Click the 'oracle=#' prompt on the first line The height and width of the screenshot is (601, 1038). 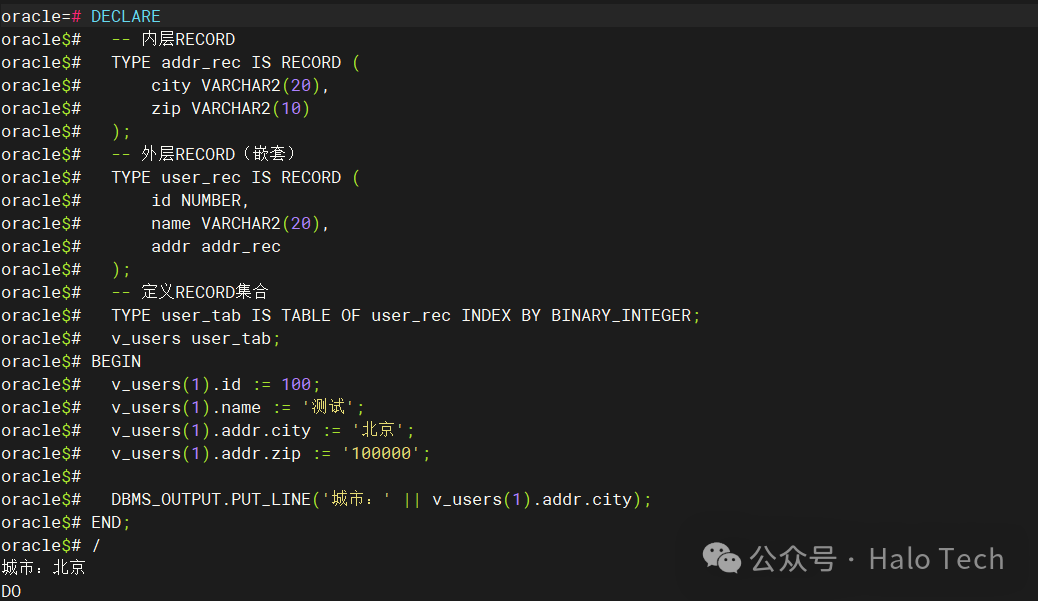point(41,16)
